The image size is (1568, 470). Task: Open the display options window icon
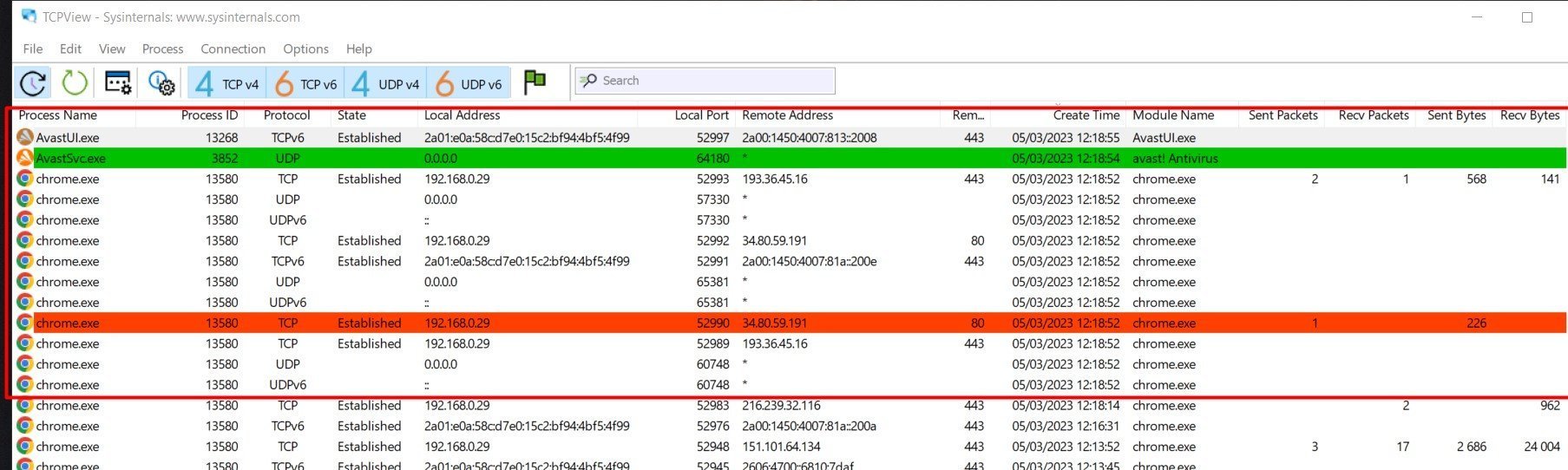118,83
